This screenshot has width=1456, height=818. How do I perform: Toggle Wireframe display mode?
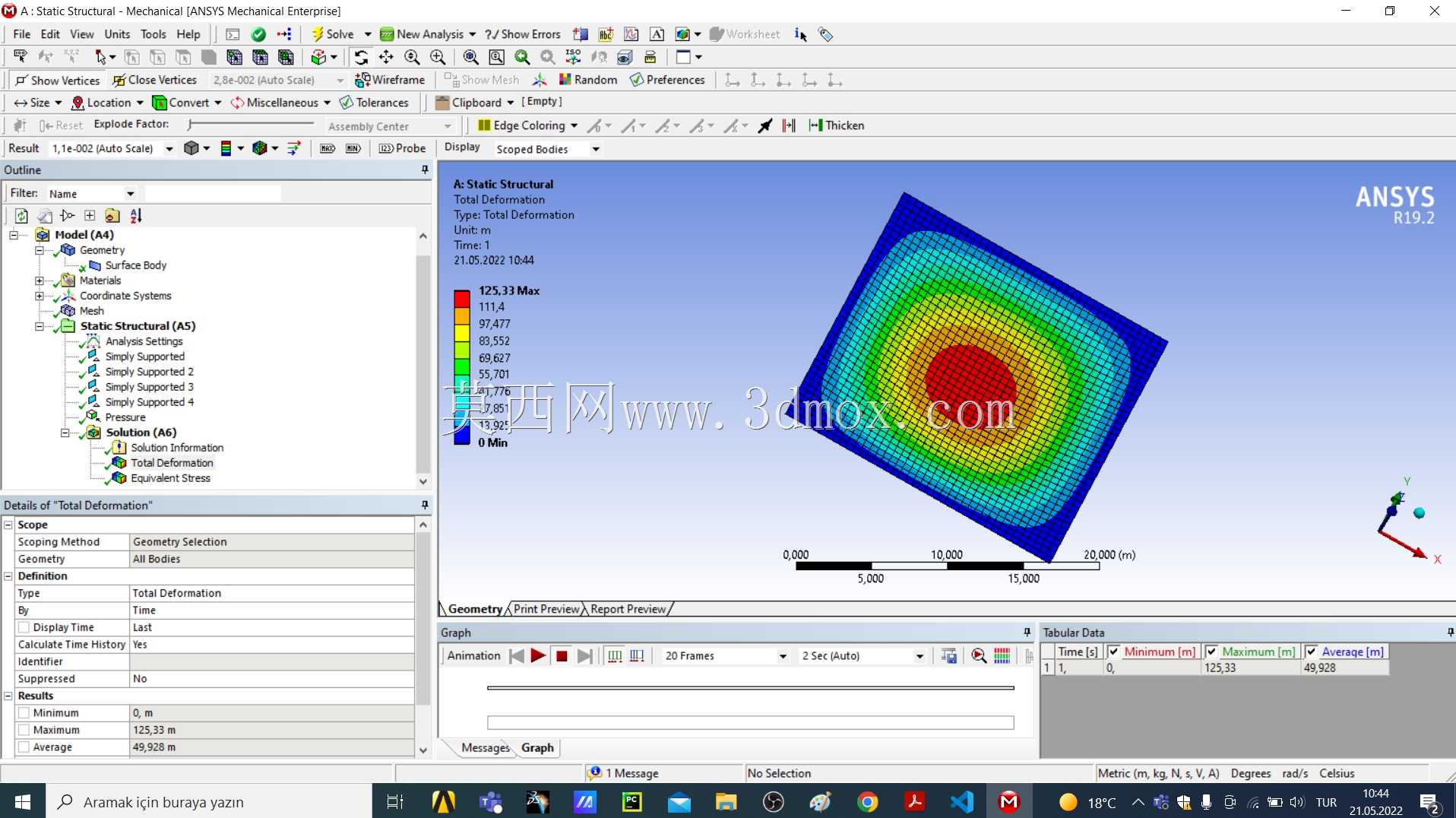(x=391, y=80)
